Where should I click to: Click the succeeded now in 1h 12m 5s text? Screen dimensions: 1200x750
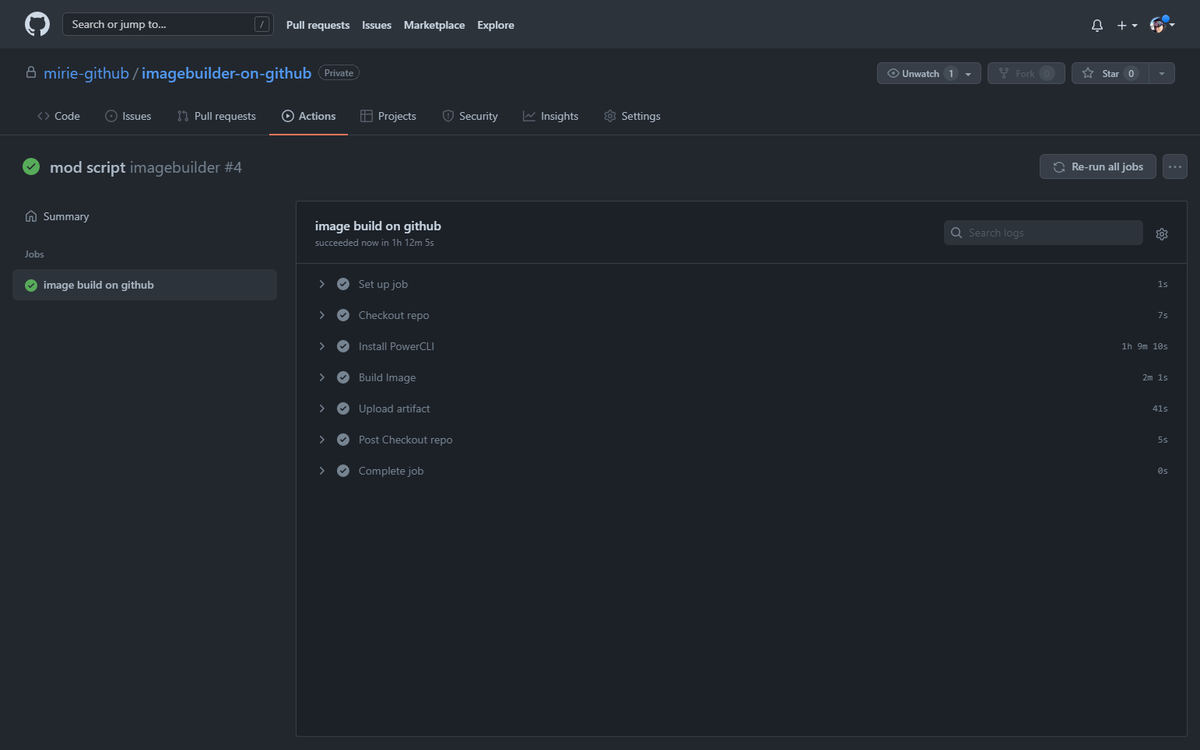point(374,243)
